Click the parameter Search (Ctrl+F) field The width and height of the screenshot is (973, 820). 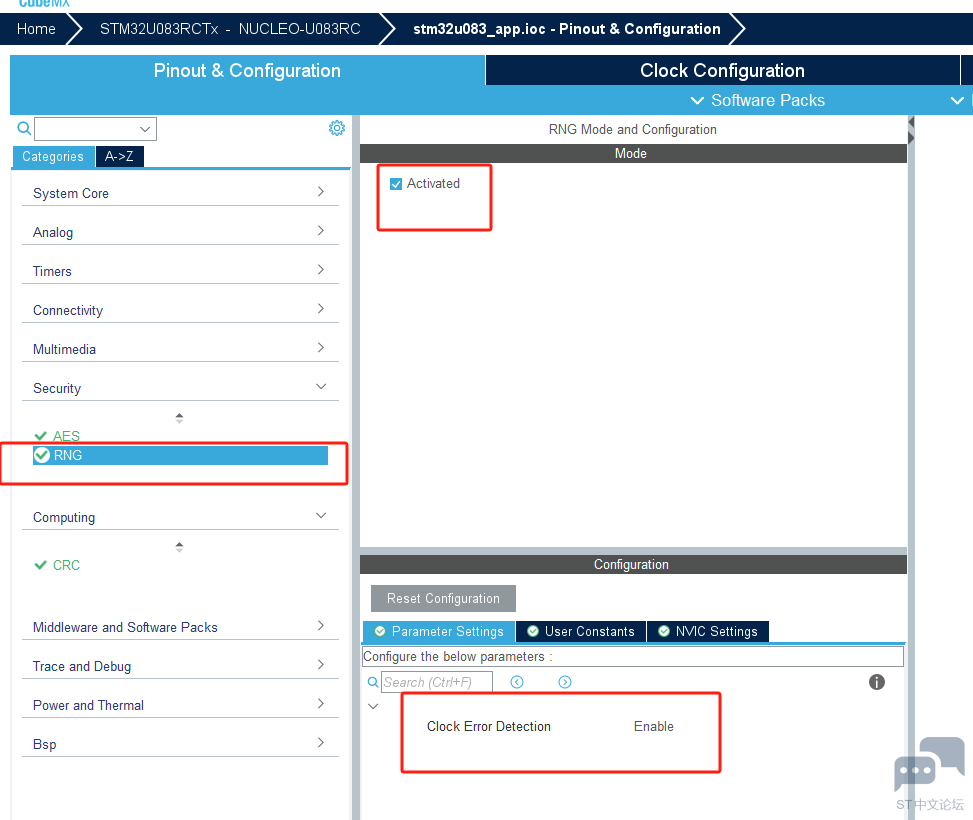click(437, 682)
